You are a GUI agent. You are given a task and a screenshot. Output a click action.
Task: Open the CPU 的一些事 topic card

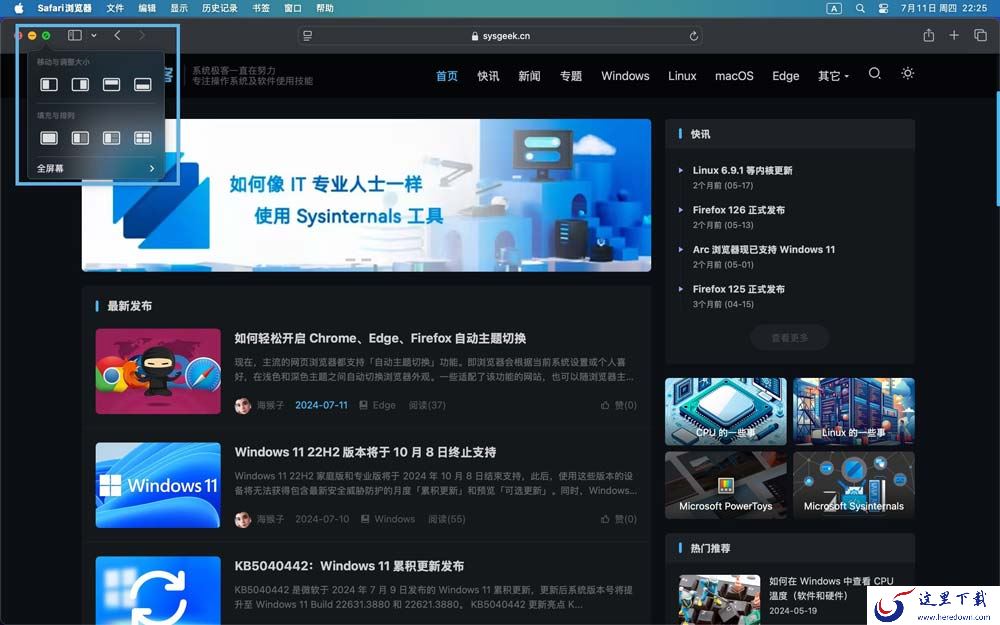(x=726, y=411)
